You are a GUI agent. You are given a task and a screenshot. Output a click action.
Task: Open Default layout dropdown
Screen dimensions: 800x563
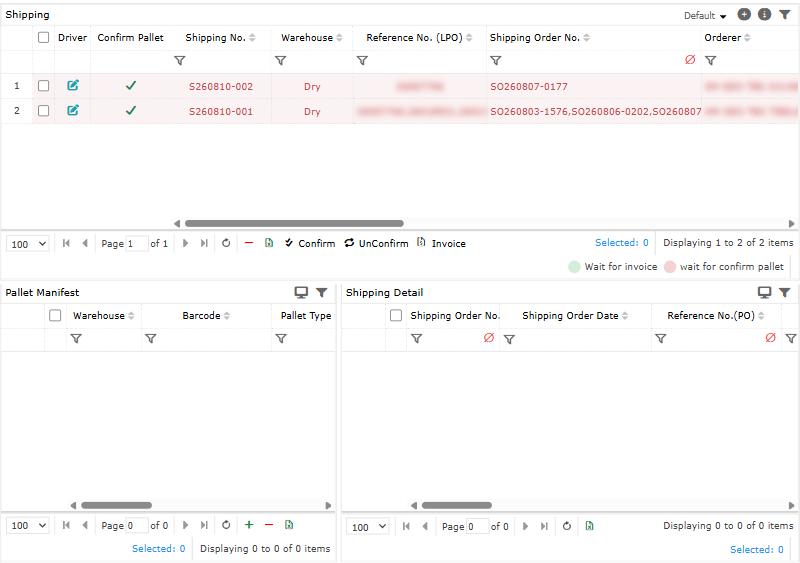click(x=705, y=15)
